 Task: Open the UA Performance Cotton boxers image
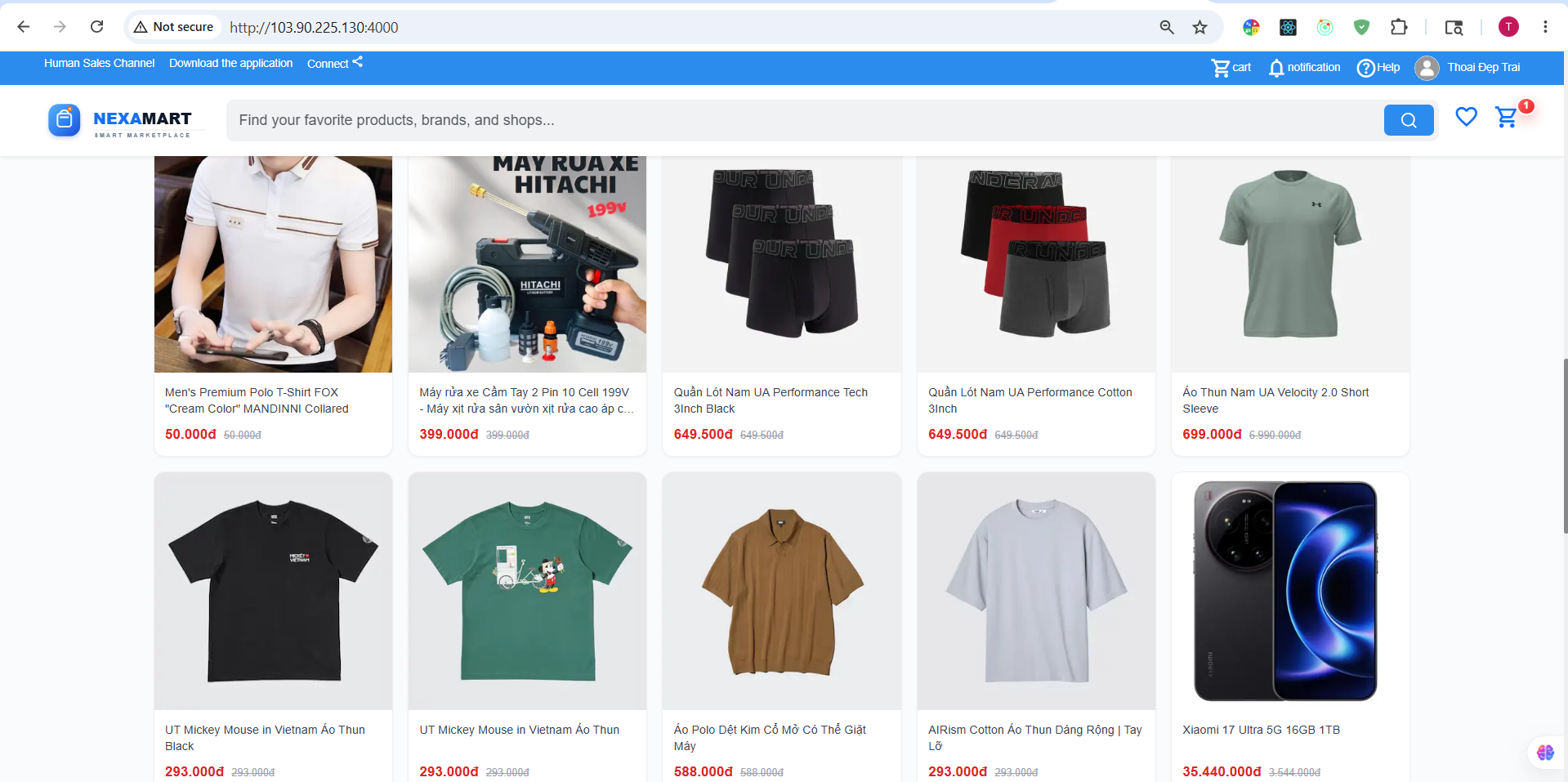coord(1036,264)
